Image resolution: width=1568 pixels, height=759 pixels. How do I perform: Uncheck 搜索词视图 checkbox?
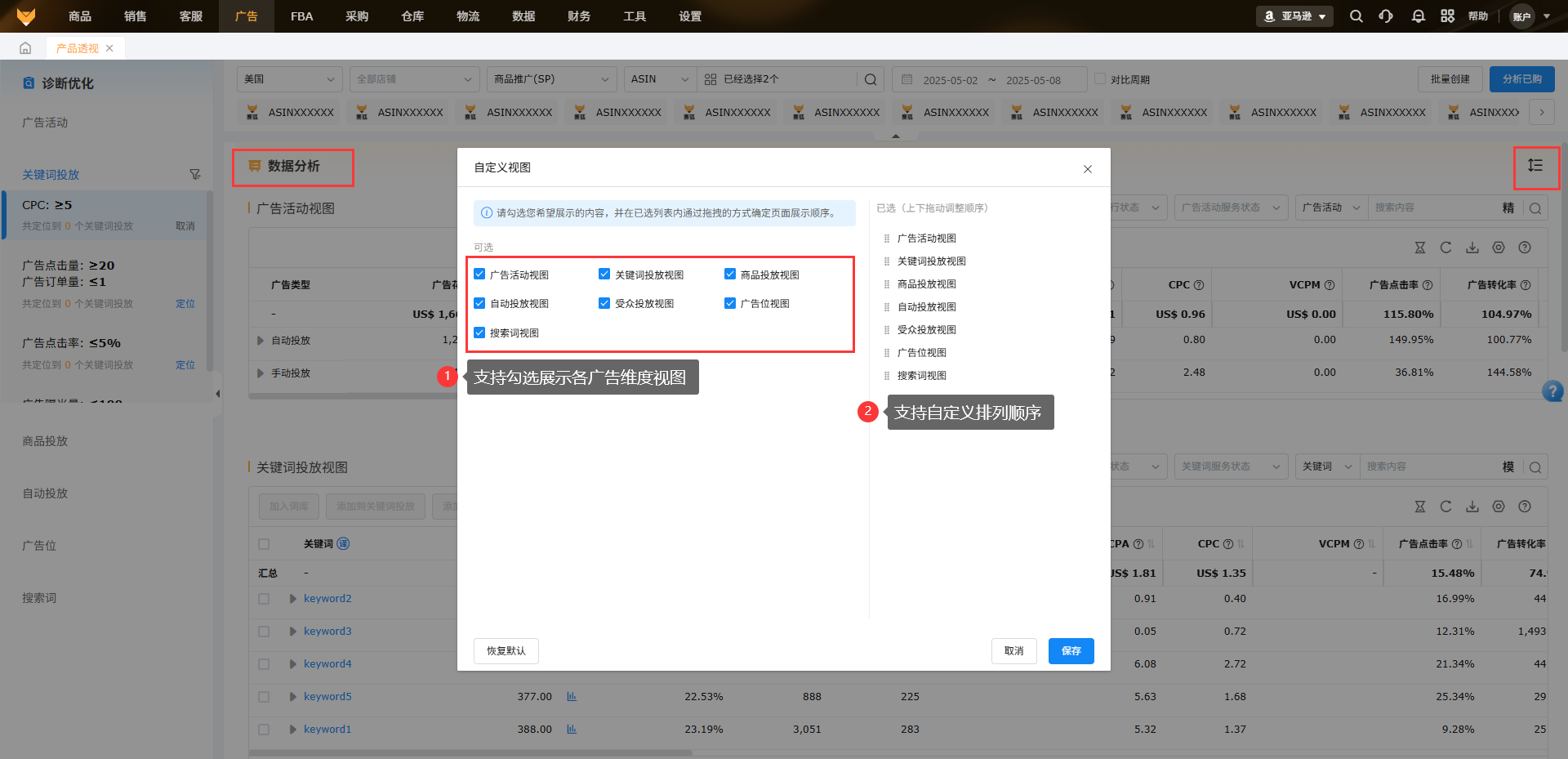pyautogui.click(x=479, y=333)
